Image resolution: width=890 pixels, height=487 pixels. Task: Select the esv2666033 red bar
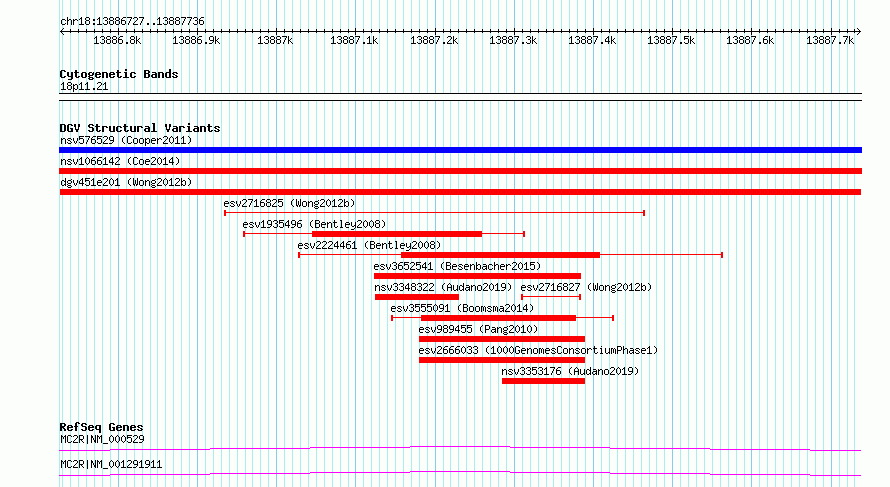point(502,360)
